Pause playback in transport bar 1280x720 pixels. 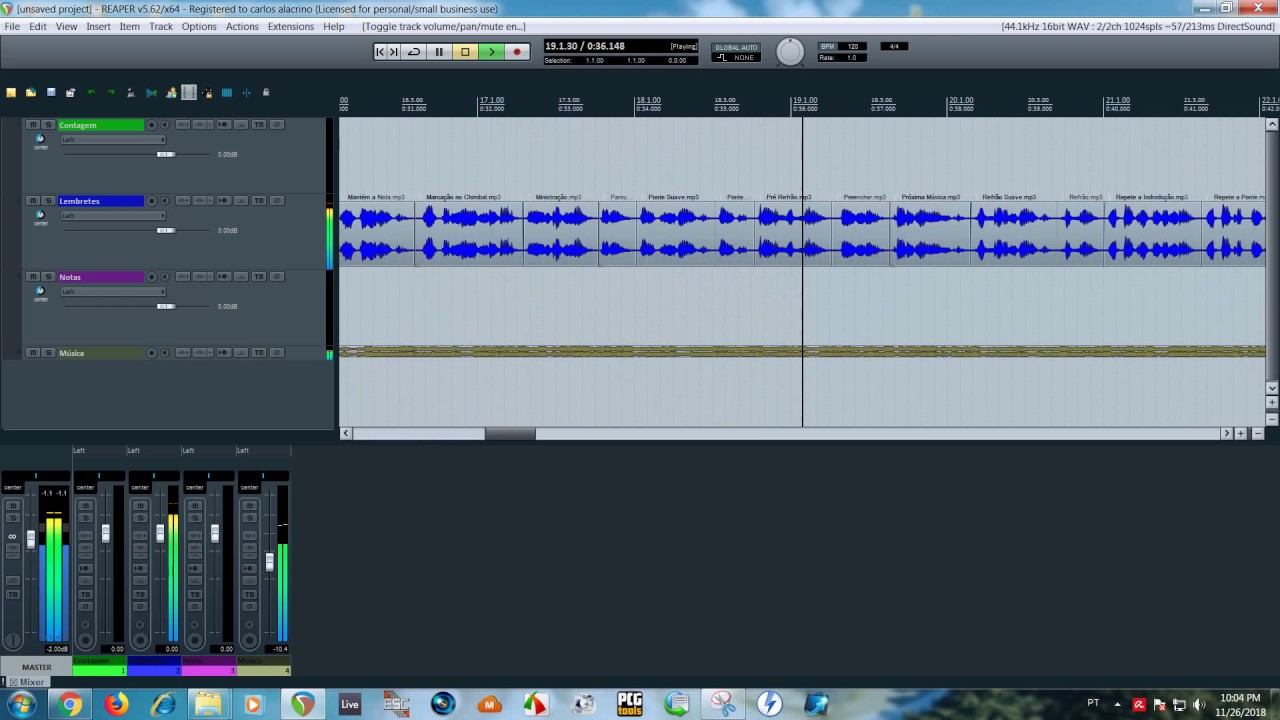click(x=439, y=52)
